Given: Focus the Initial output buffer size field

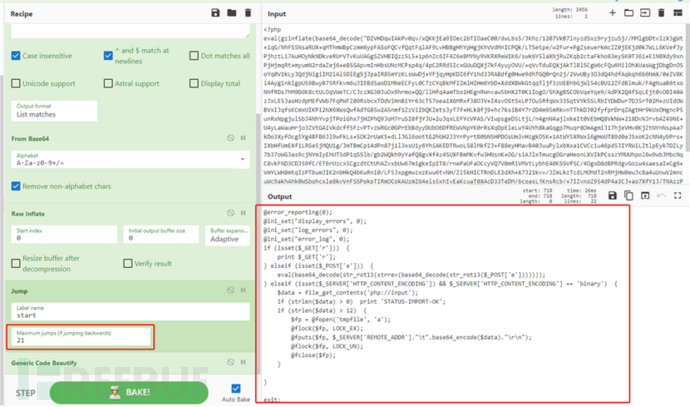Looking at the screenshot, I should [x=161, y=235].
